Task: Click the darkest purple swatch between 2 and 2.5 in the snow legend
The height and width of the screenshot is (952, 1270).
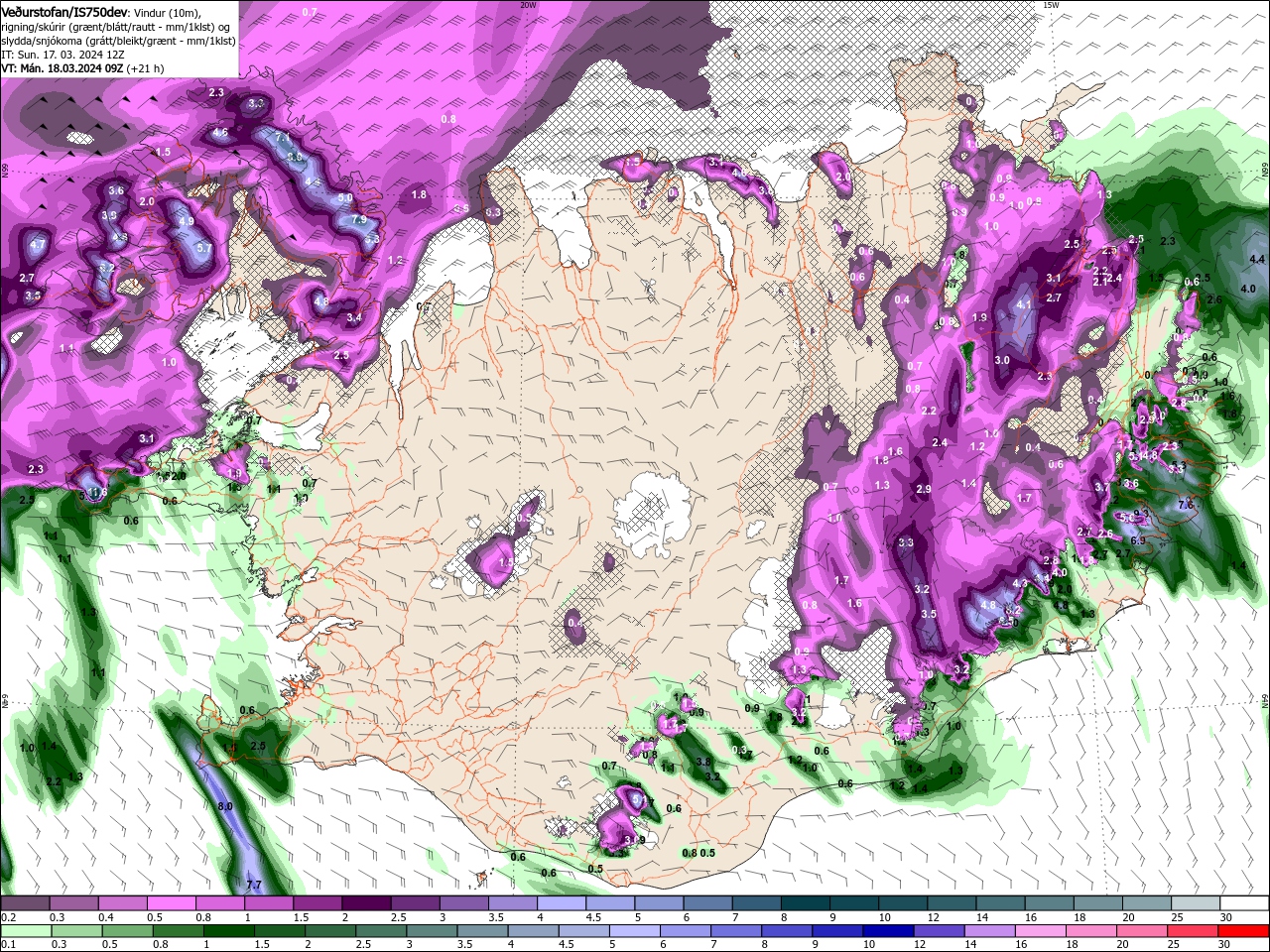Action: [x=366, y=904]
